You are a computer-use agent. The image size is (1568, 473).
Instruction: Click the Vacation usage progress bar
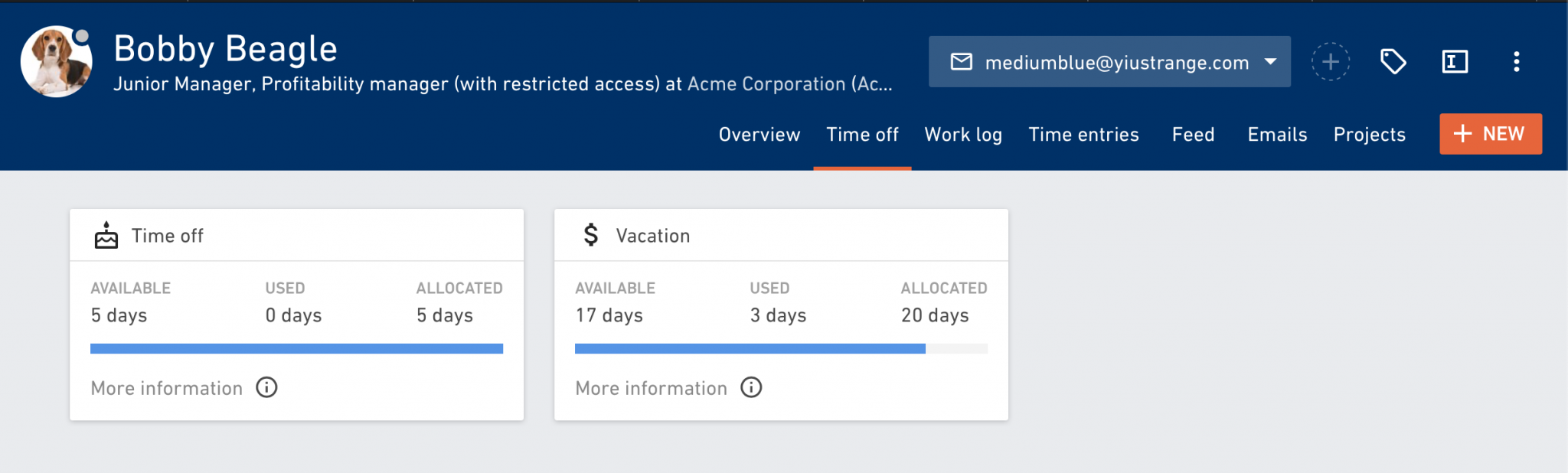pyautogui.click(x=781, y=348)
